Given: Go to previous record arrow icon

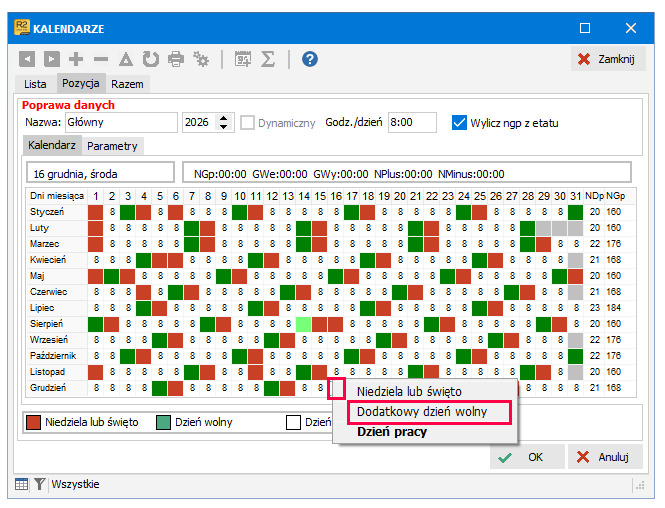Looking at the screenshot, I should coord(27,59).
